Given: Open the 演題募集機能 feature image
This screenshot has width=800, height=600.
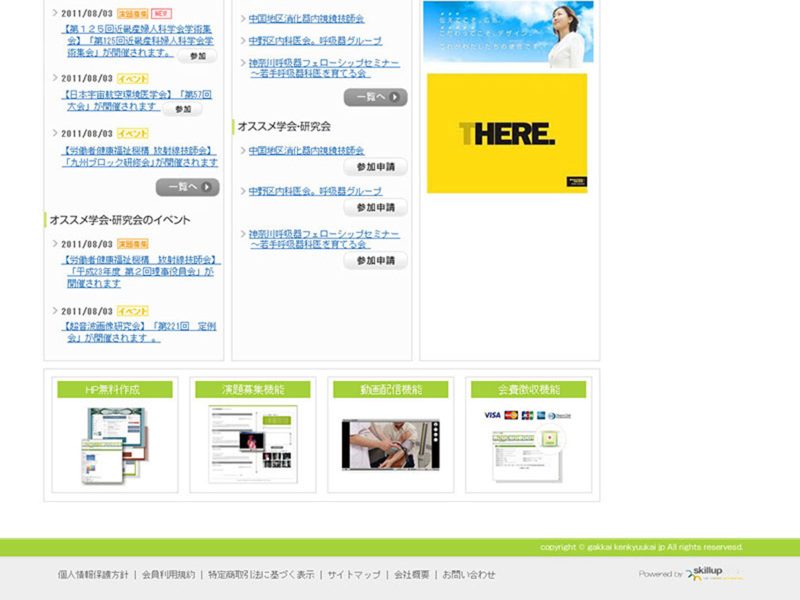Looking at the screenshot, I should [x=252, y=444].
